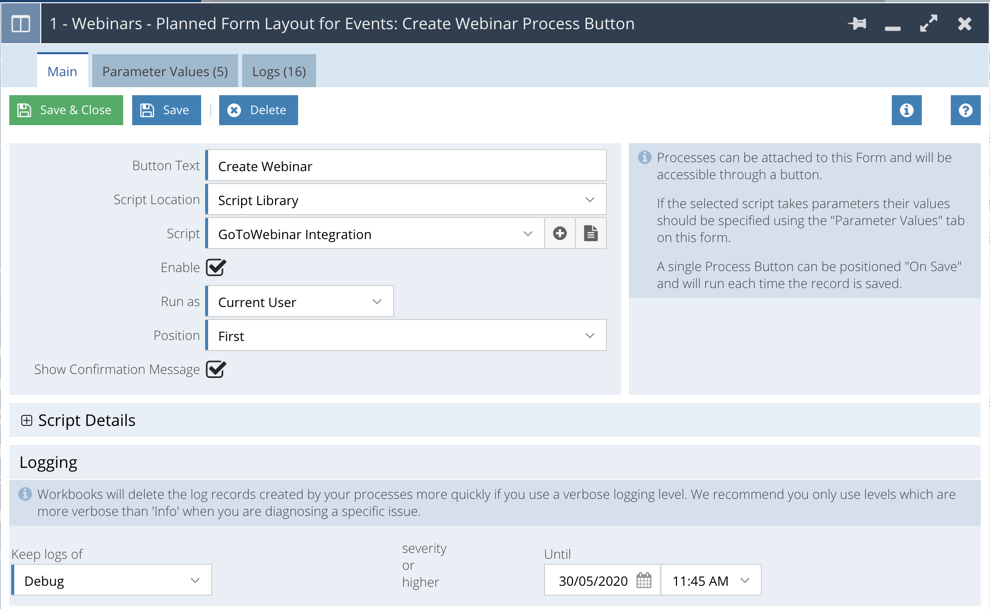Open the Position dropdown
Viewport: 990px width, 609px height.
point(406,336)
